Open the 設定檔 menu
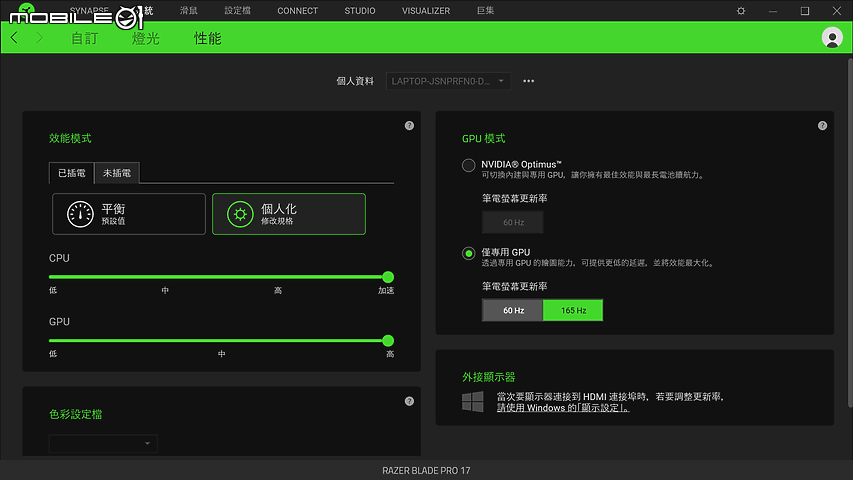 point(237,10)
